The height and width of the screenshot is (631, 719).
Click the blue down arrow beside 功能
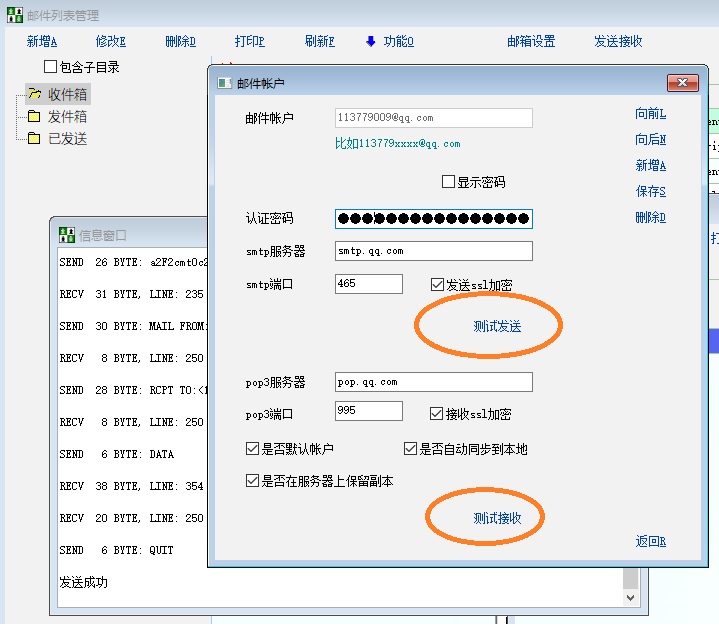(x=371, y=42)
